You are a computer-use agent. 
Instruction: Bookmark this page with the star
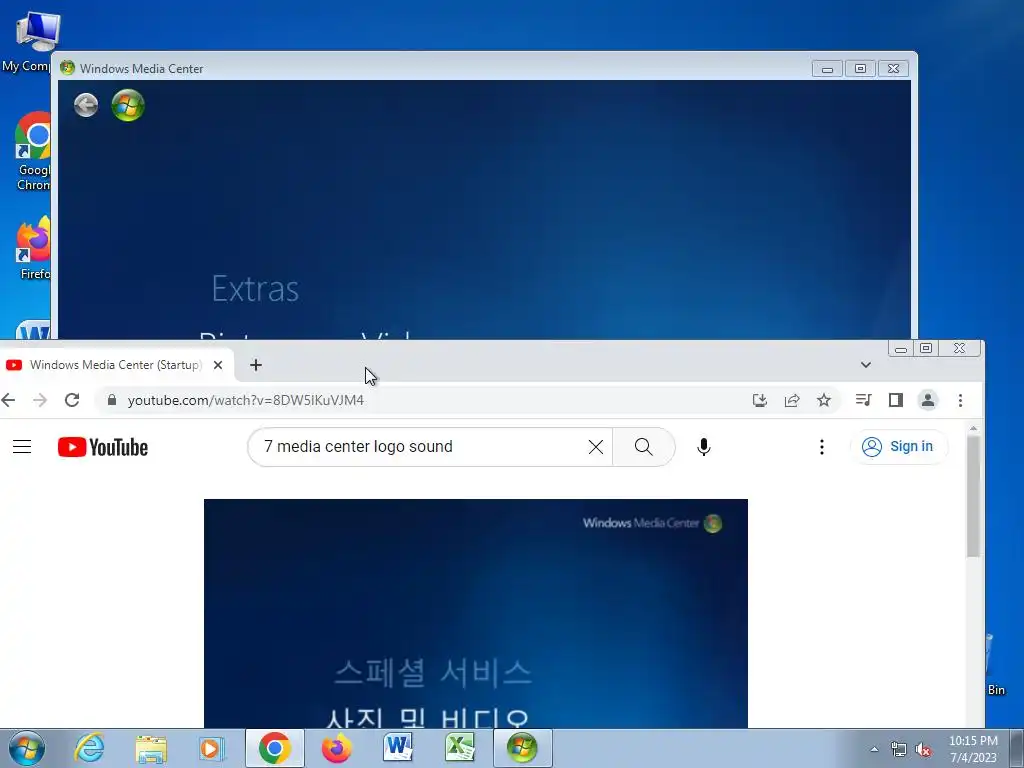pos(824,400)
